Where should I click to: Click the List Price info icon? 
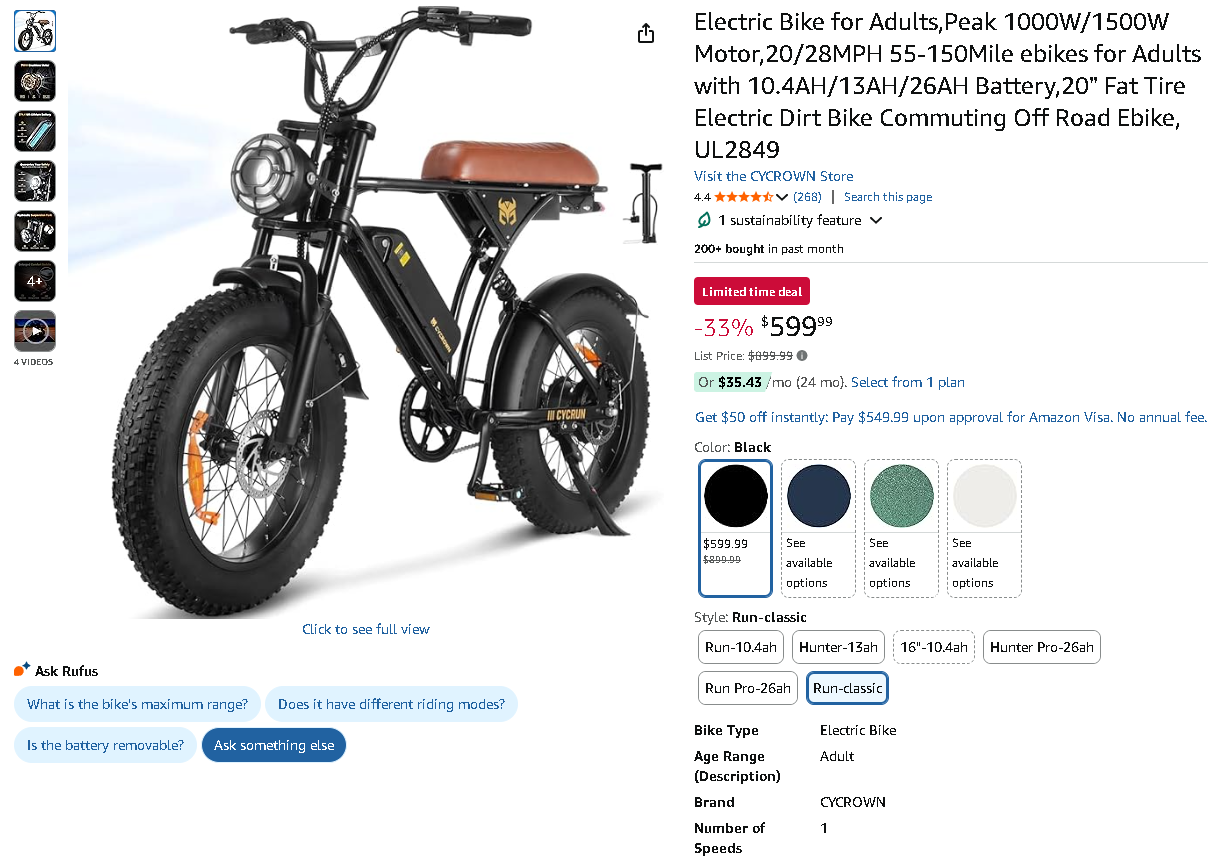[802, 355]
